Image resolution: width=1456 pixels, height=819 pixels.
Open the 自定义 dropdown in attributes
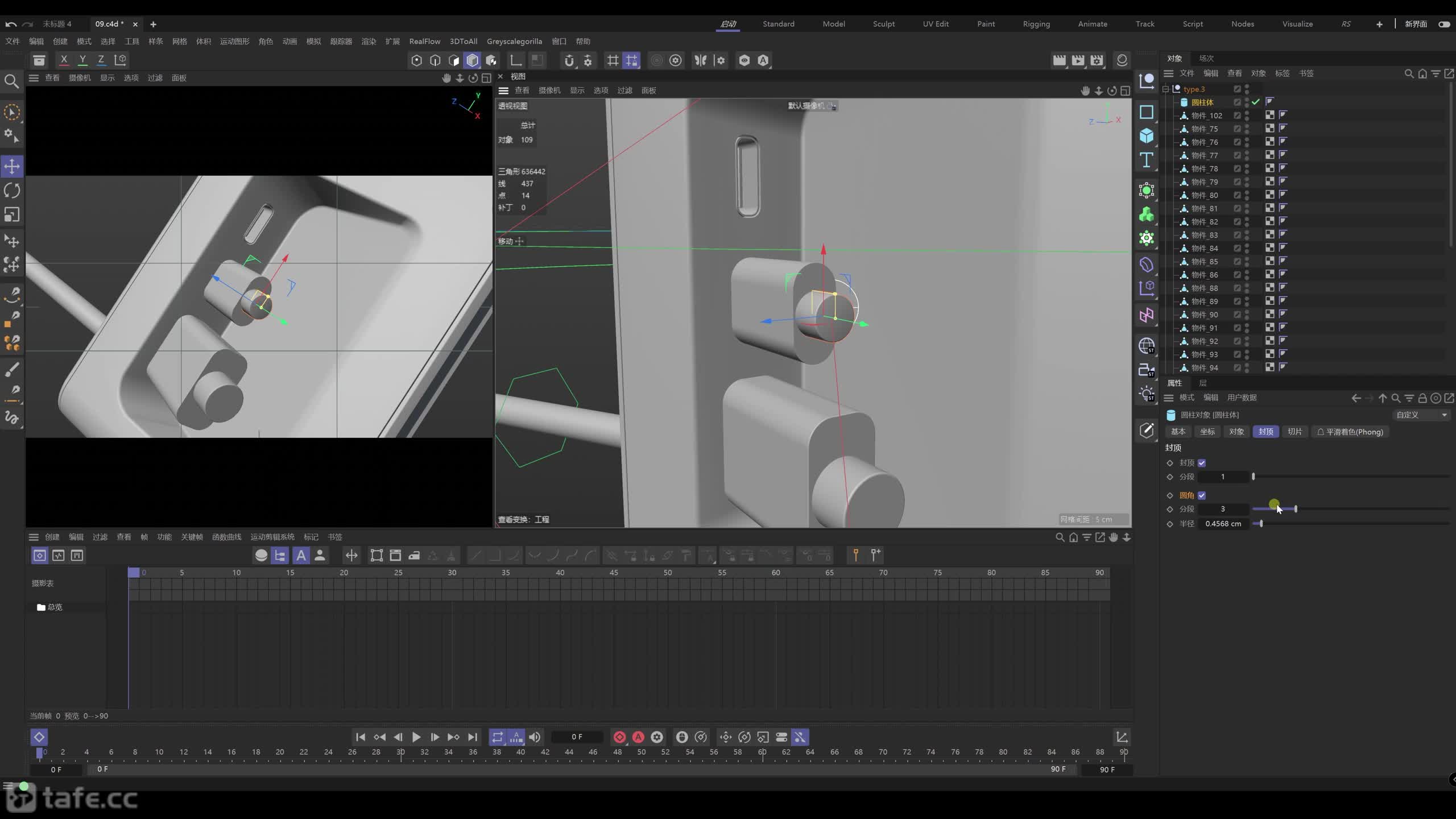click(x=1421, y=415)
